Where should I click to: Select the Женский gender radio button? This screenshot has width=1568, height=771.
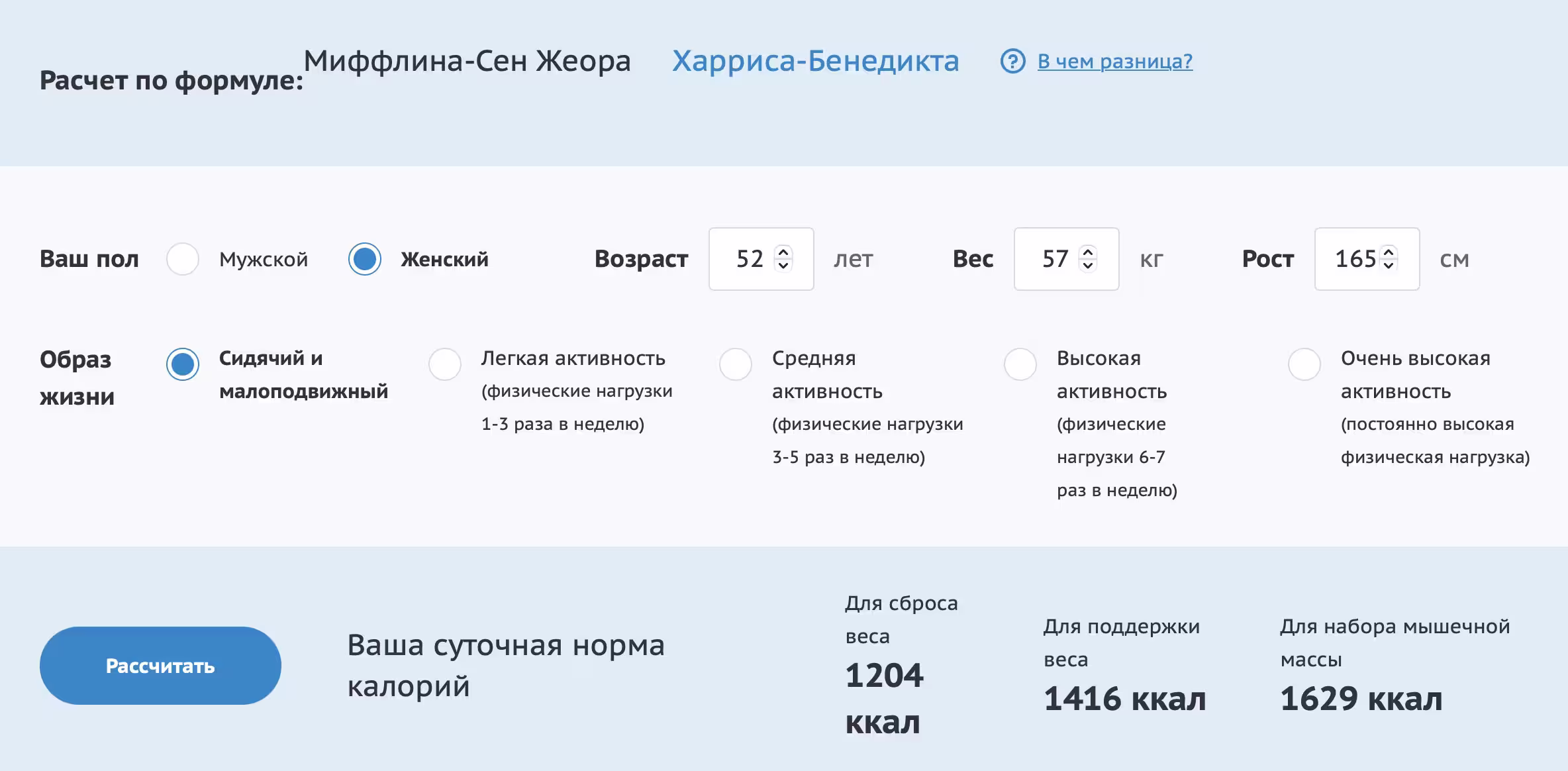365,259
